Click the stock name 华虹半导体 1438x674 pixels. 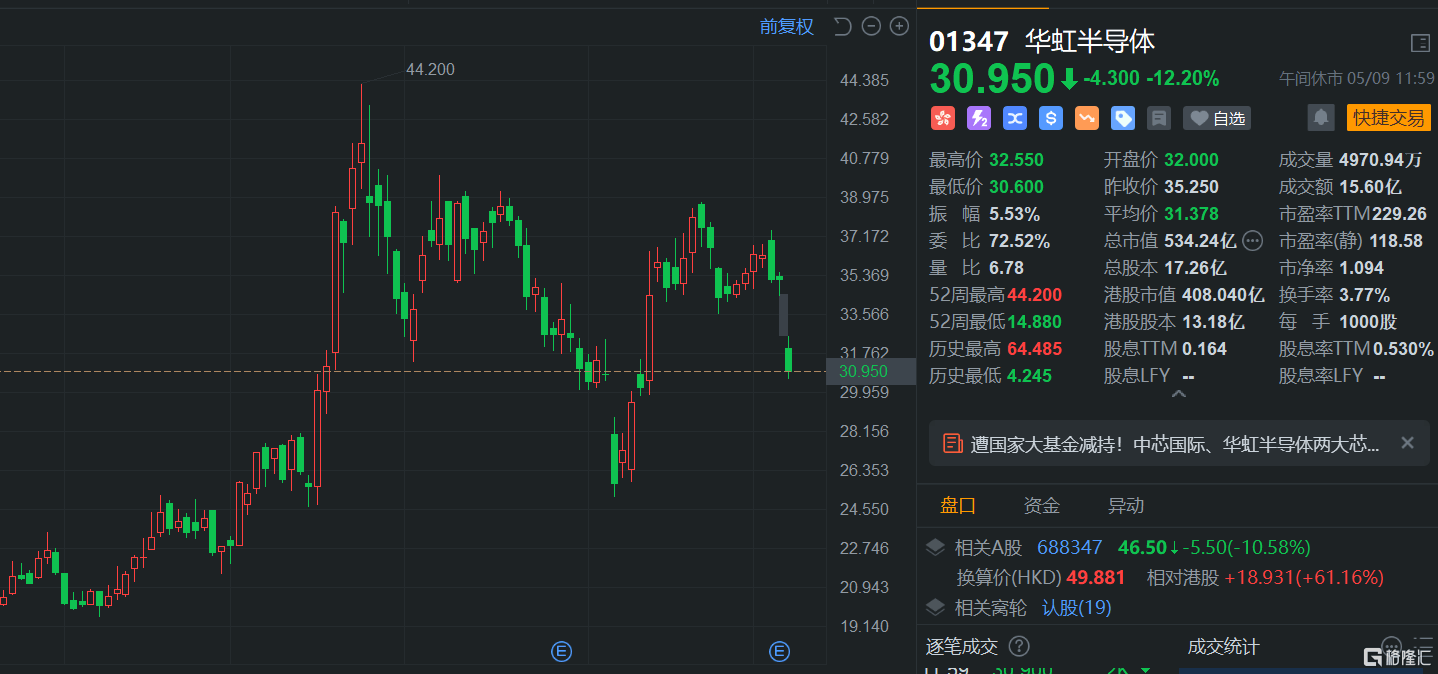[1090, 42]
